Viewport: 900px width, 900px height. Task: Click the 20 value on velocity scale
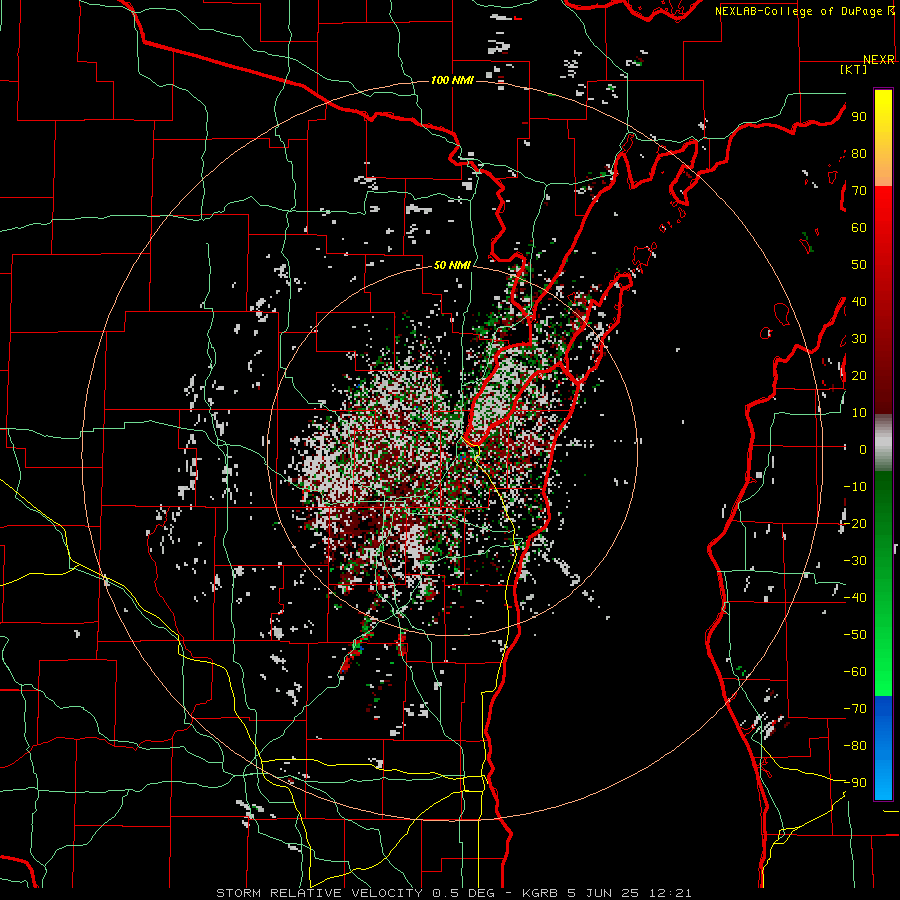click(x=859, y=376)
